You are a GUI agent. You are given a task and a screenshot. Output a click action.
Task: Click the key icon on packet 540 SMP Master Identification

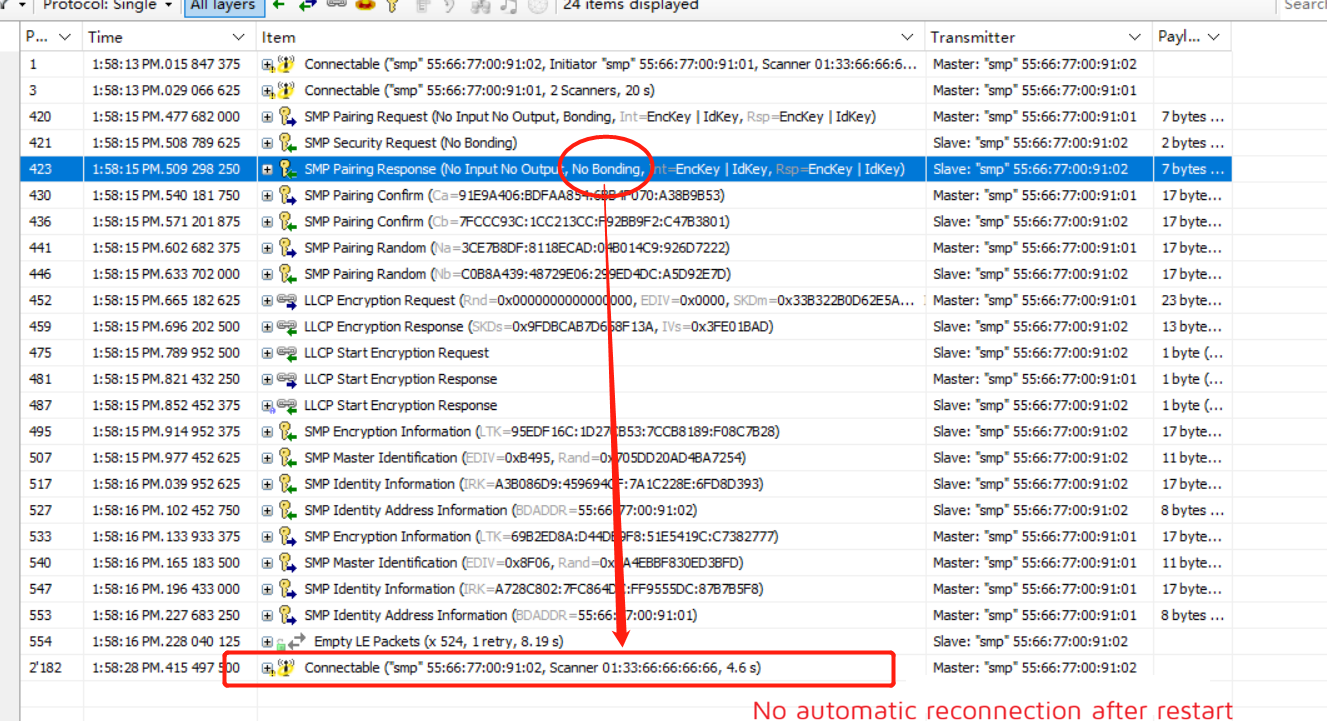pyautogui.click(x=287, y=563)
